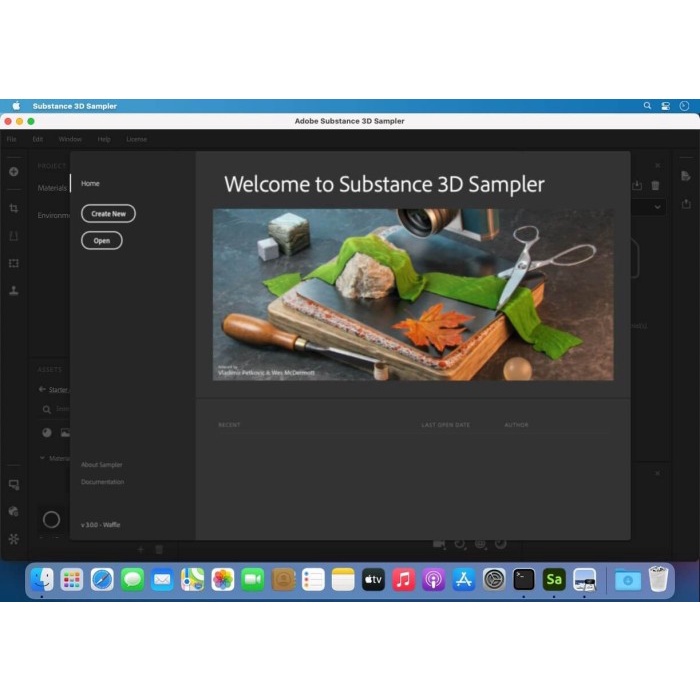The height and width of the screenshot is (700, 700).
Task: Expand the dropdown chevron in right panel
Action: 658,207
